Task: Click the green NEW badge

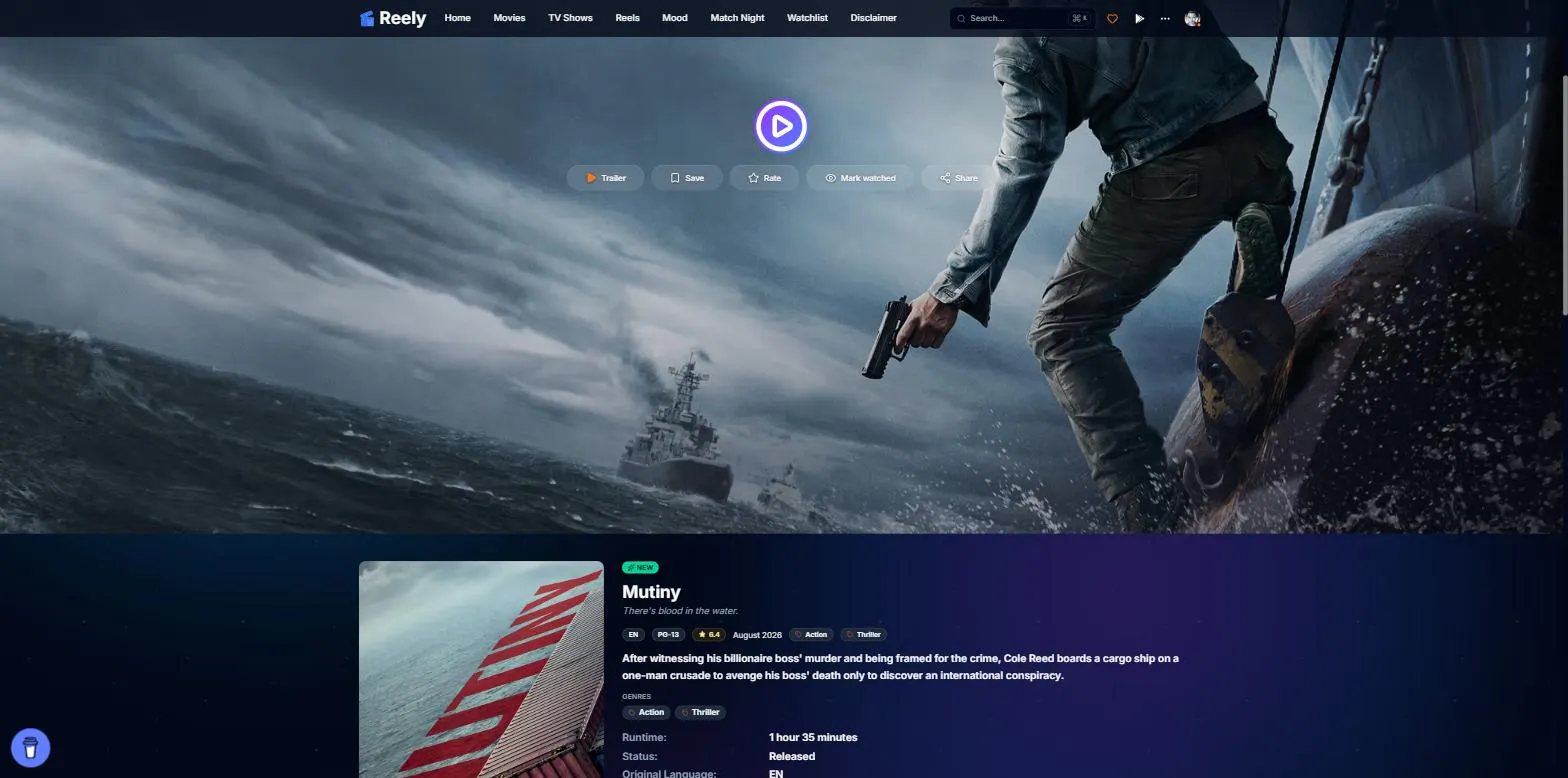Action: click(x=640, y=567)
